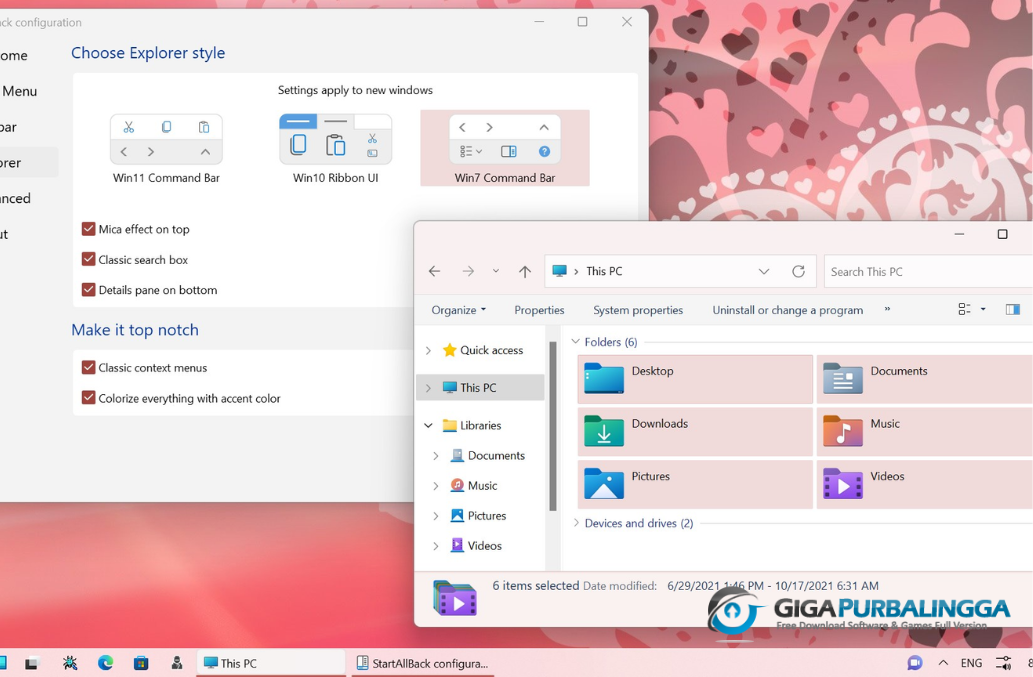
Task: Click the Up one level arrow
Action: [524, 271]
